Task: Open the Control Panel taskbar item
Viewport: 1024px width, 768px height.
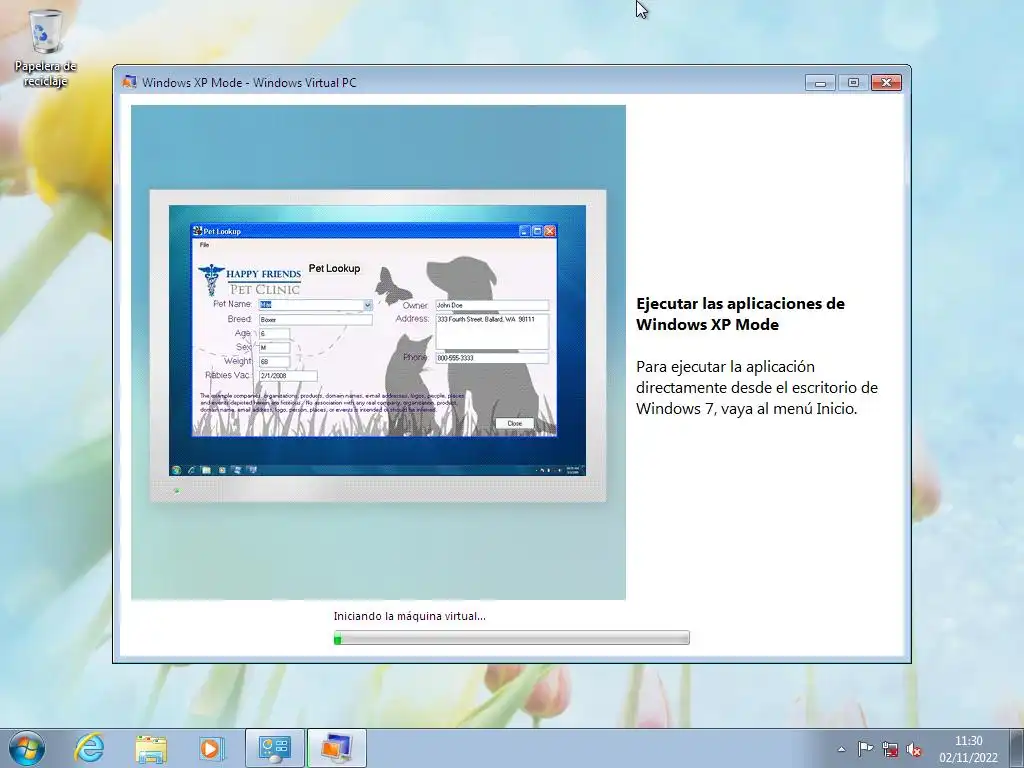Action: (274, 748)
